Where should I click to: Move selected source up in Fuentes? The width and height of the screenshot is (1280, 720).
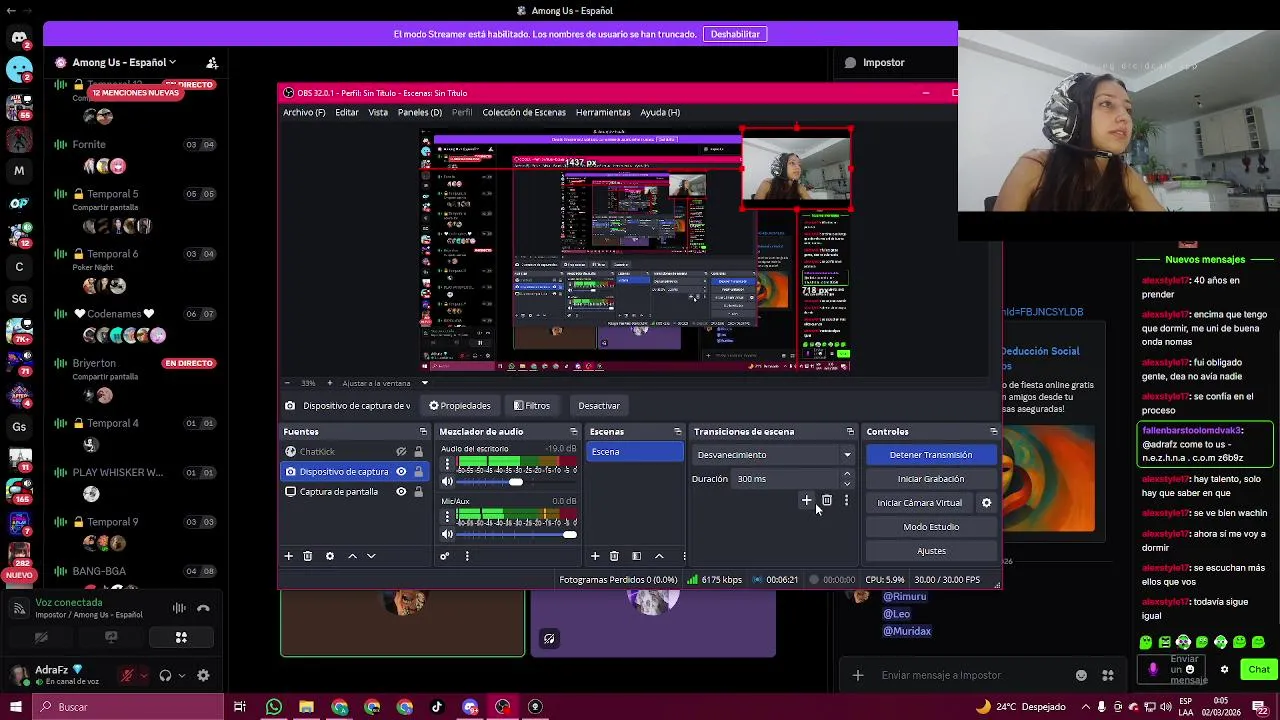coord(352,556)
